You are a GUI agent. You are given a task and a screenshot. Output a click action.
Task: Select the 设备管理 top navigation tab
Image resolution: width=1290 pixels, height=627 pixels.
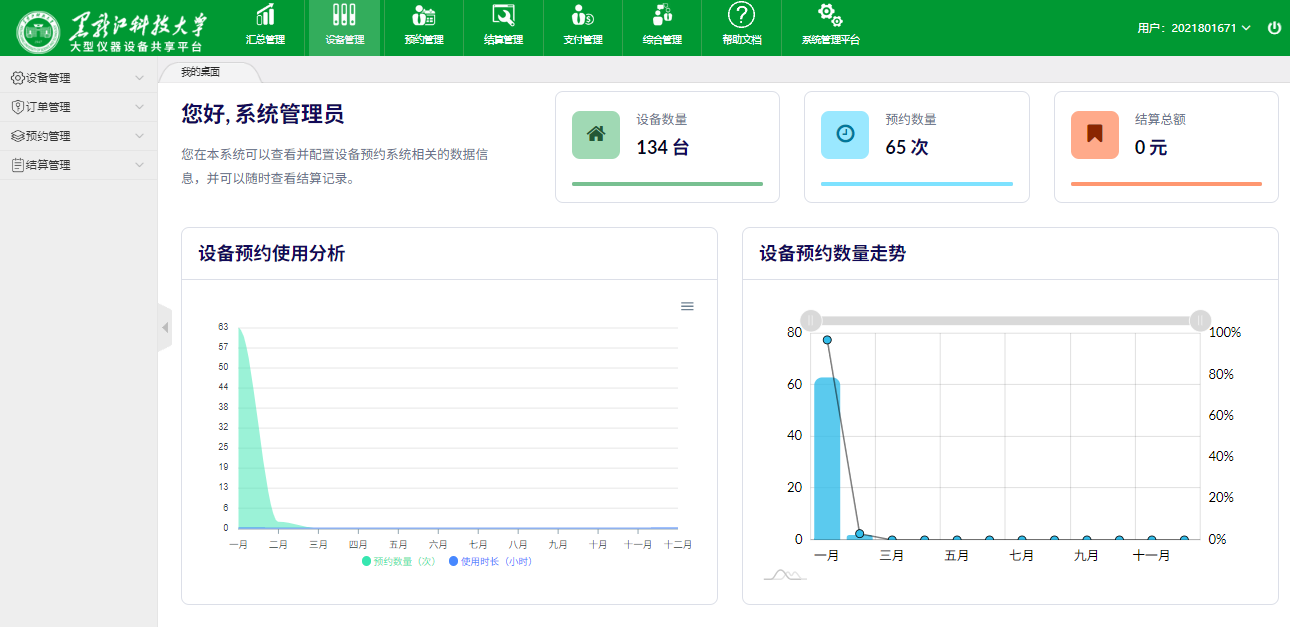pyautogui.click(x=344, y=26)
